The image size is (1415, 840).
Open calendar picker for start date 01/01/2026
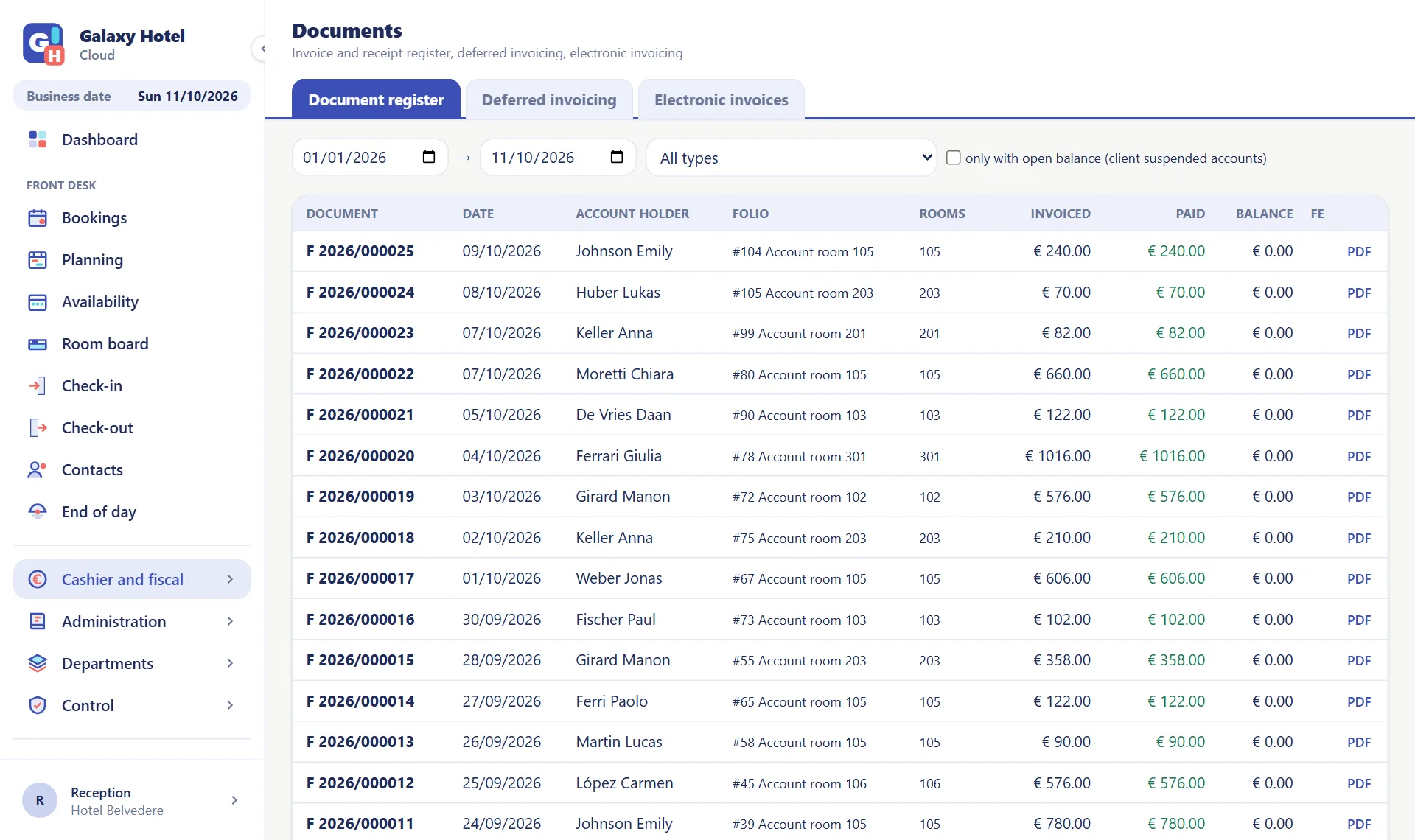click(x=429, y=157)
